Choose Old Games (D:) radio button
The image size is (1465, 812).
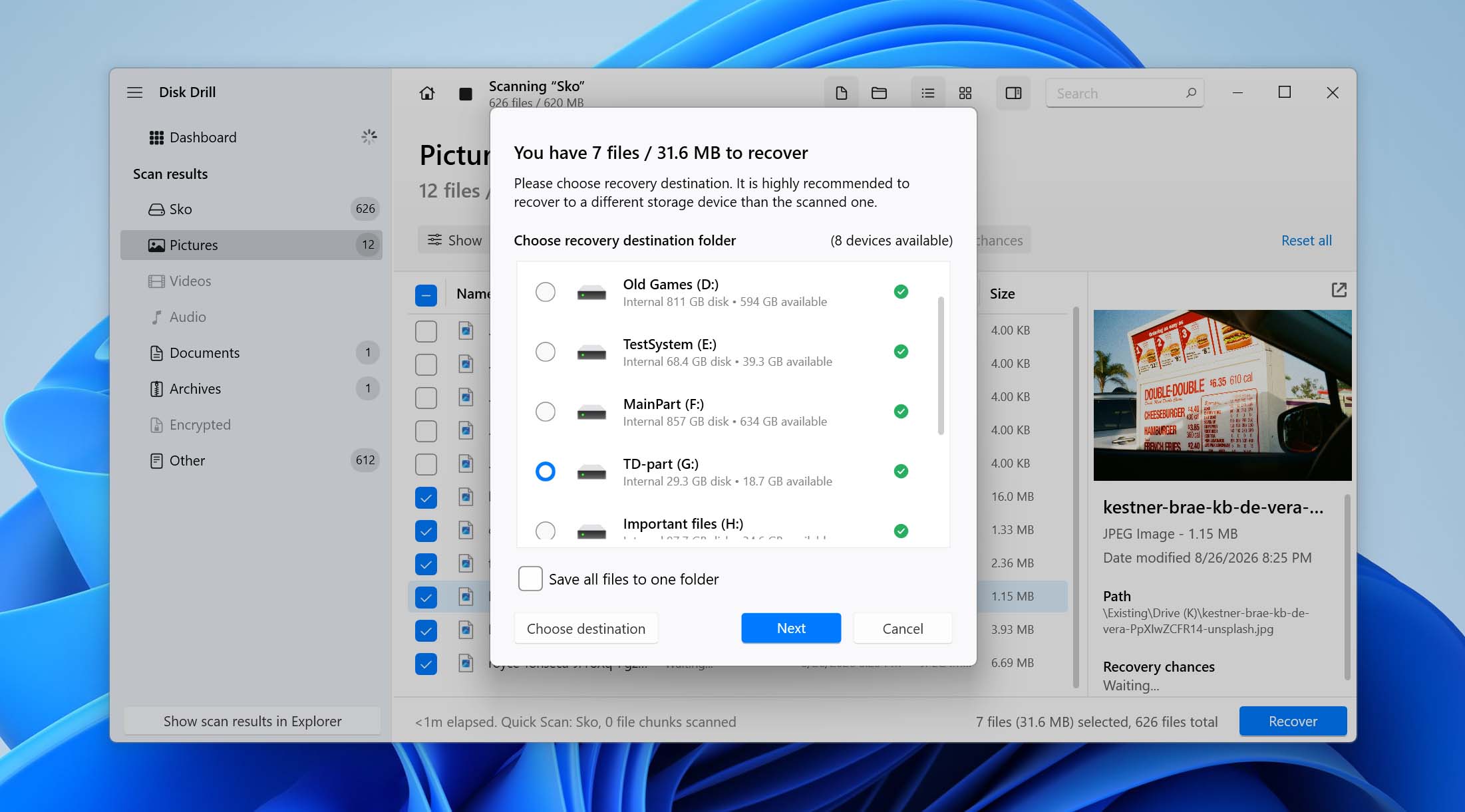coord(546,292)
